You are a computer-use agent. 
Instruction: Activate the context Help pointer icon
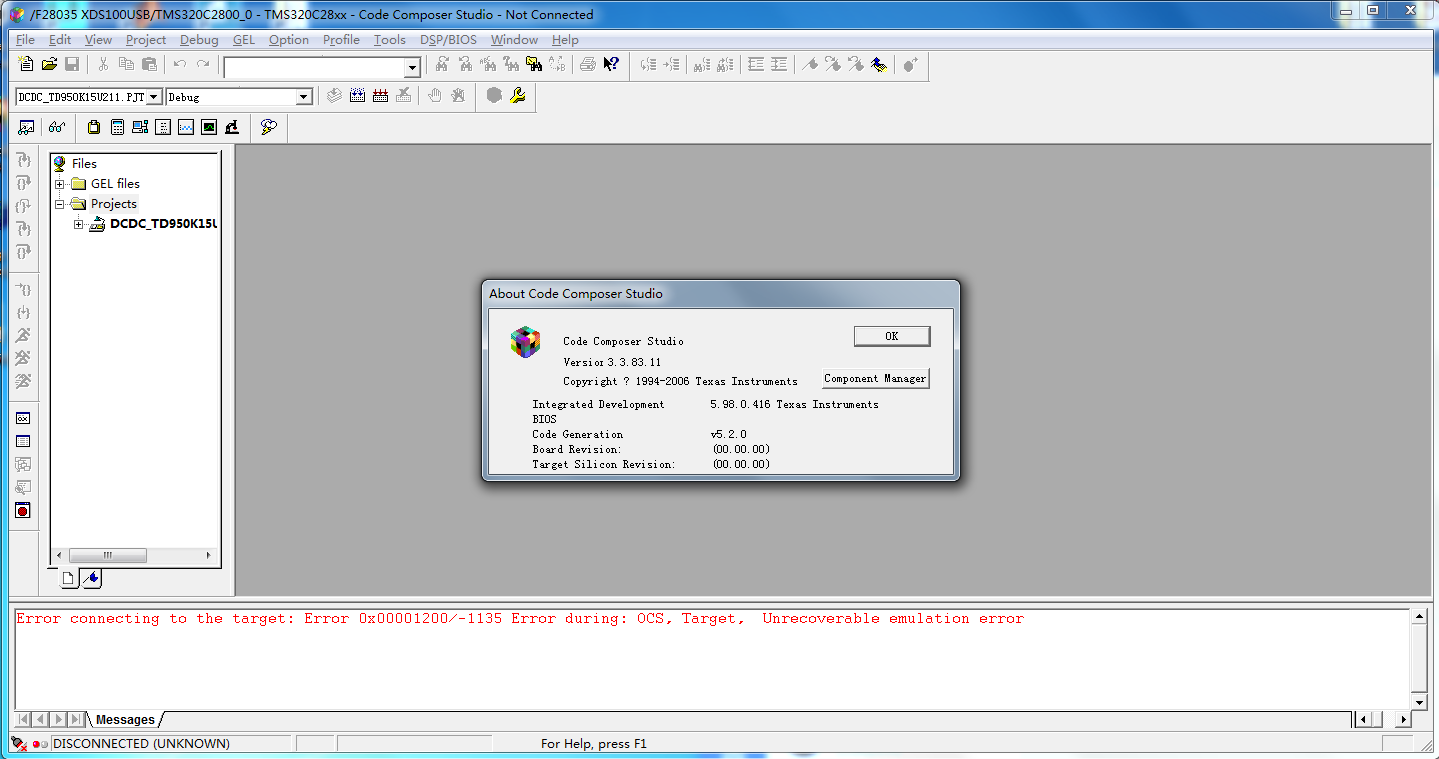click(x=611, y=65)
